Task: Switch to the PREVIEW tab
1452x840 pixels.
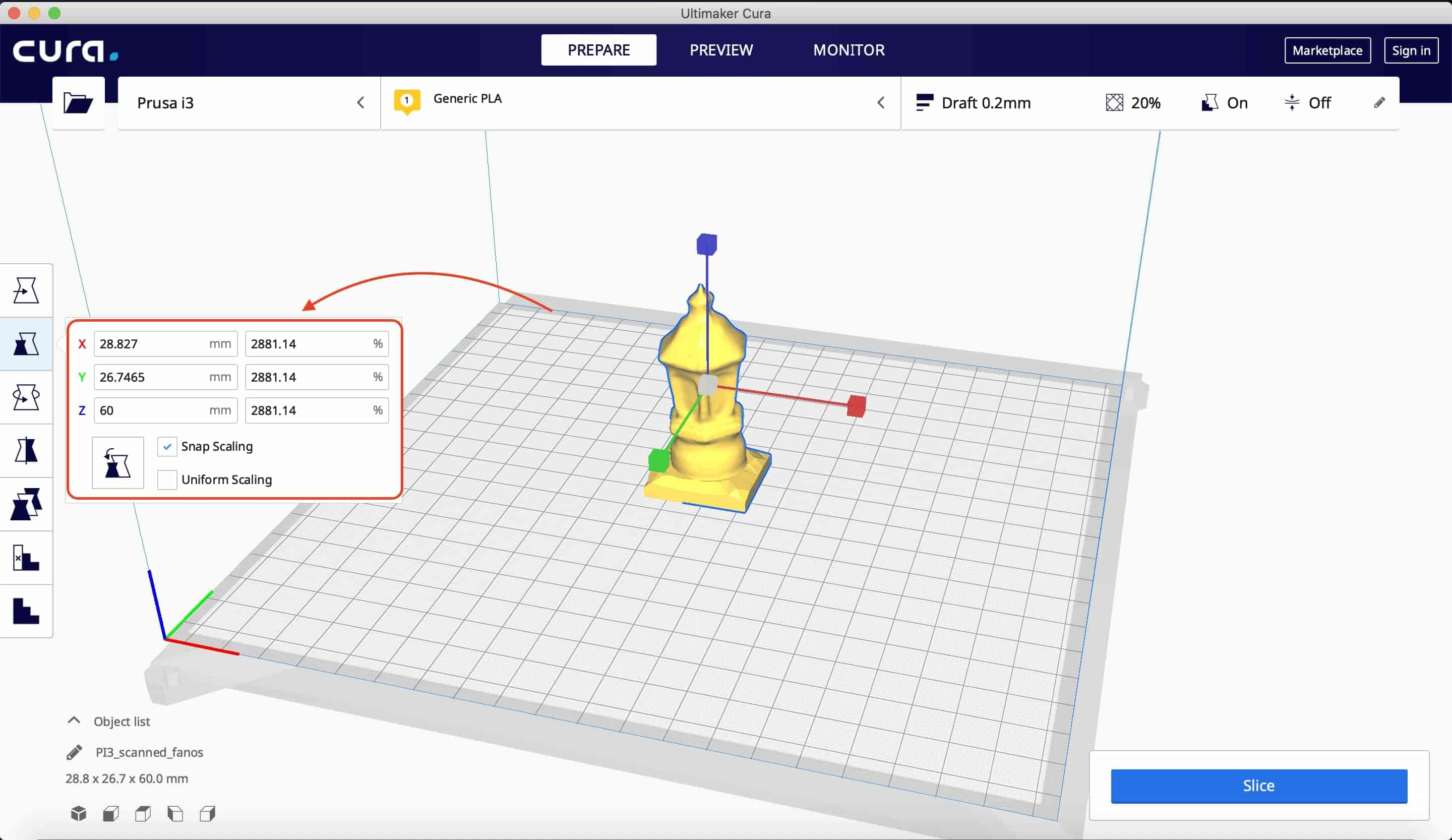Action: click(721, 50)
